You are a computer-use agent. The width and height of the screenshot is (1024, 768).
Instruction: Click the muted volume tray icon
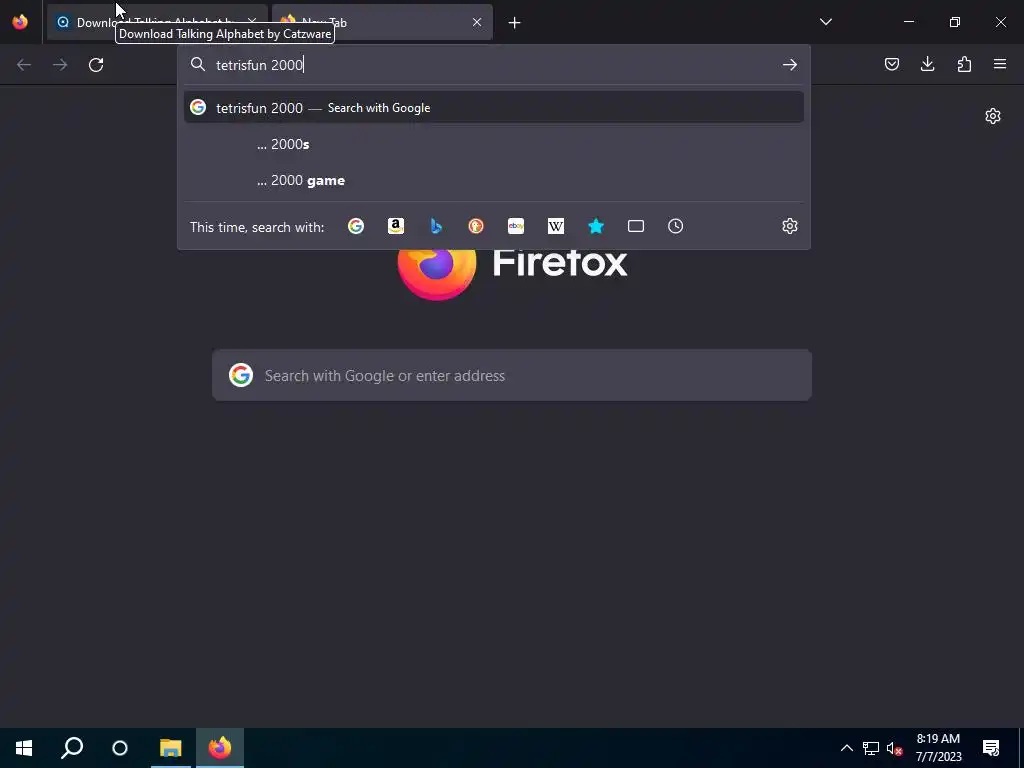894,748
